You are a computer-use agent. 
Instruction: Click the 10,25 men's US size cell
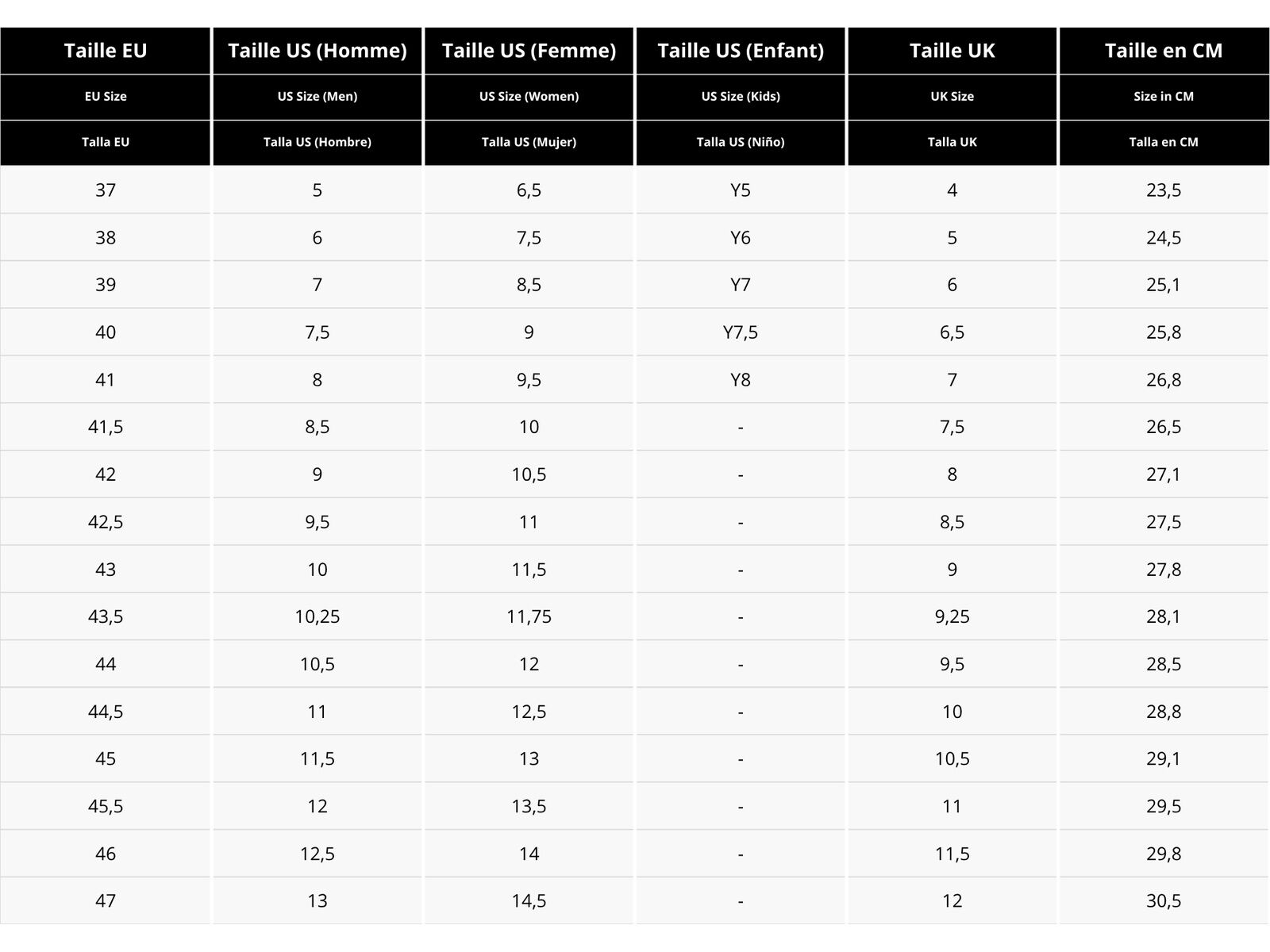pyautogui.click(x=317, y=616)
